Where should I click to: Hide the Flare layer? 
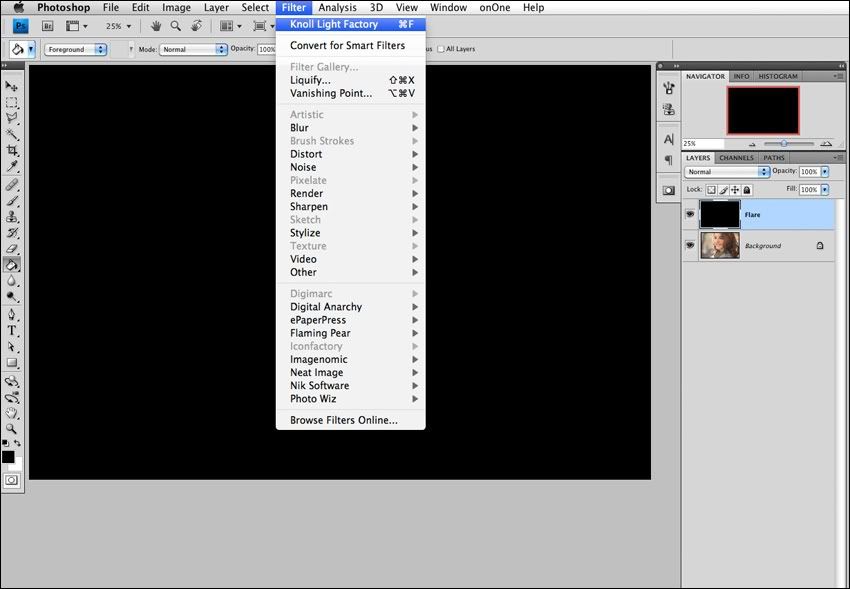(690, 215)
